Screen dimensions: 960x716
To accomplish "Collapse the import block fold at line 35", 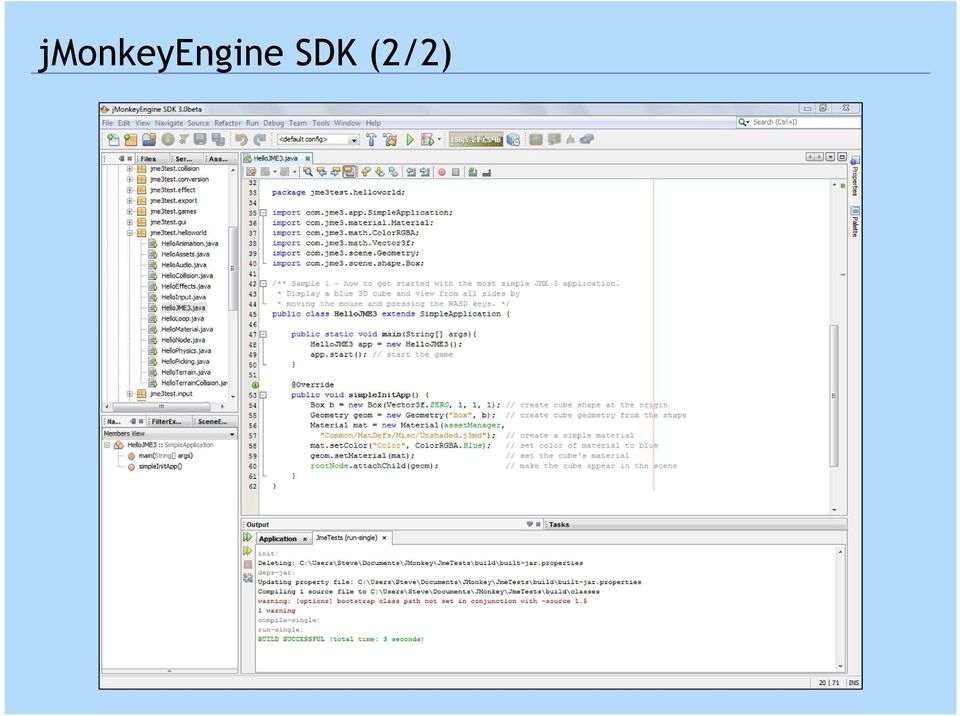I will (263, 213).
